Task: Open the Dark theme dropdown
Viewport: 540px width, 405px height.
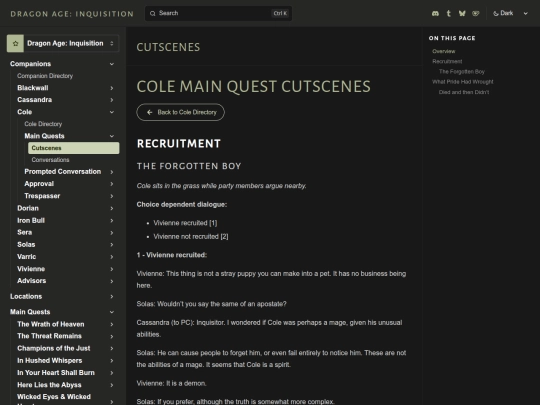Action: pyautogui.click(x=510, y=13)
